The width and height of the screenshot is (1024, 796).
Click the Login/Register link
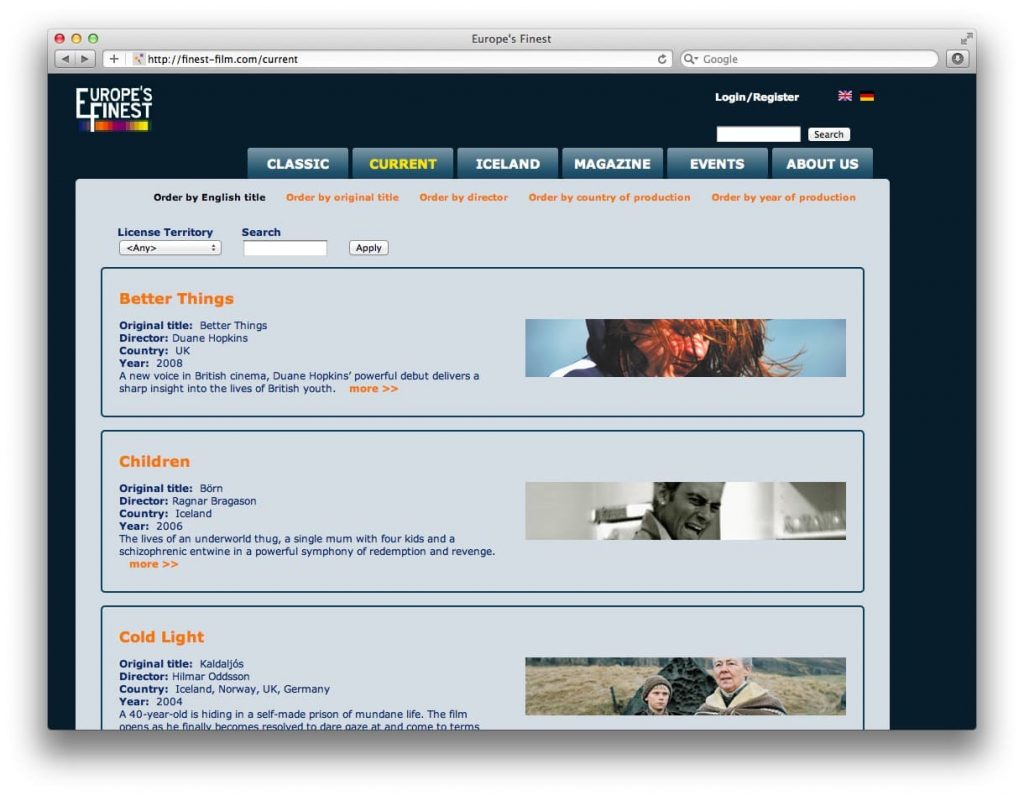click(757, 97)
